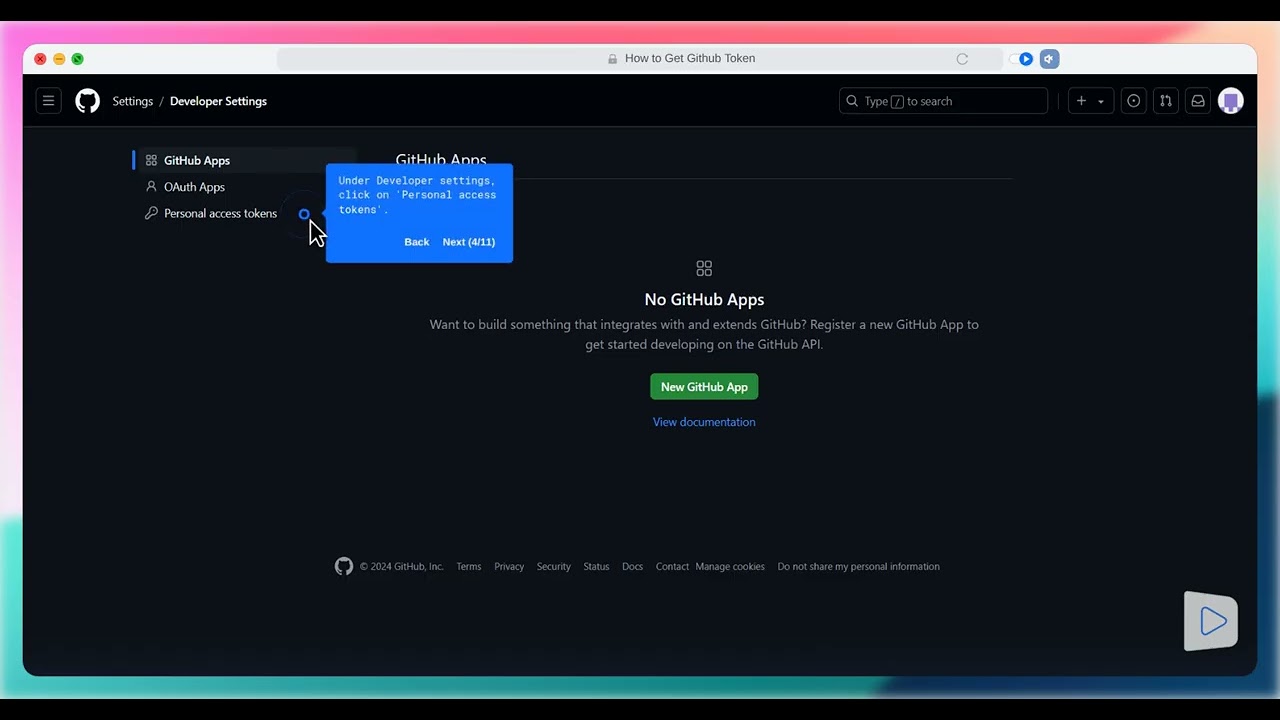Reload the page with the refresh icon
The height and width of the screenshot is (720, 1280).
coord(962,59)
